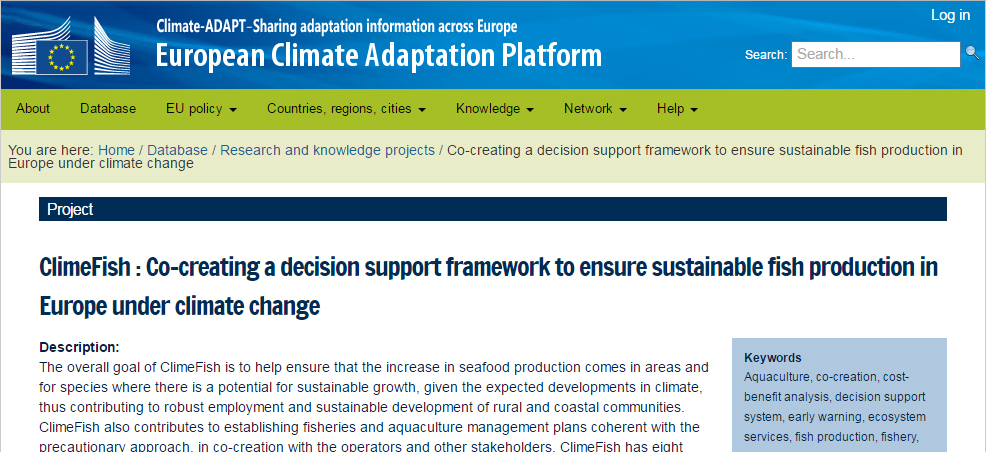Expand the Help dropdown menu
The width and height of the screenshot is (986, 452).
click(677, 109)
